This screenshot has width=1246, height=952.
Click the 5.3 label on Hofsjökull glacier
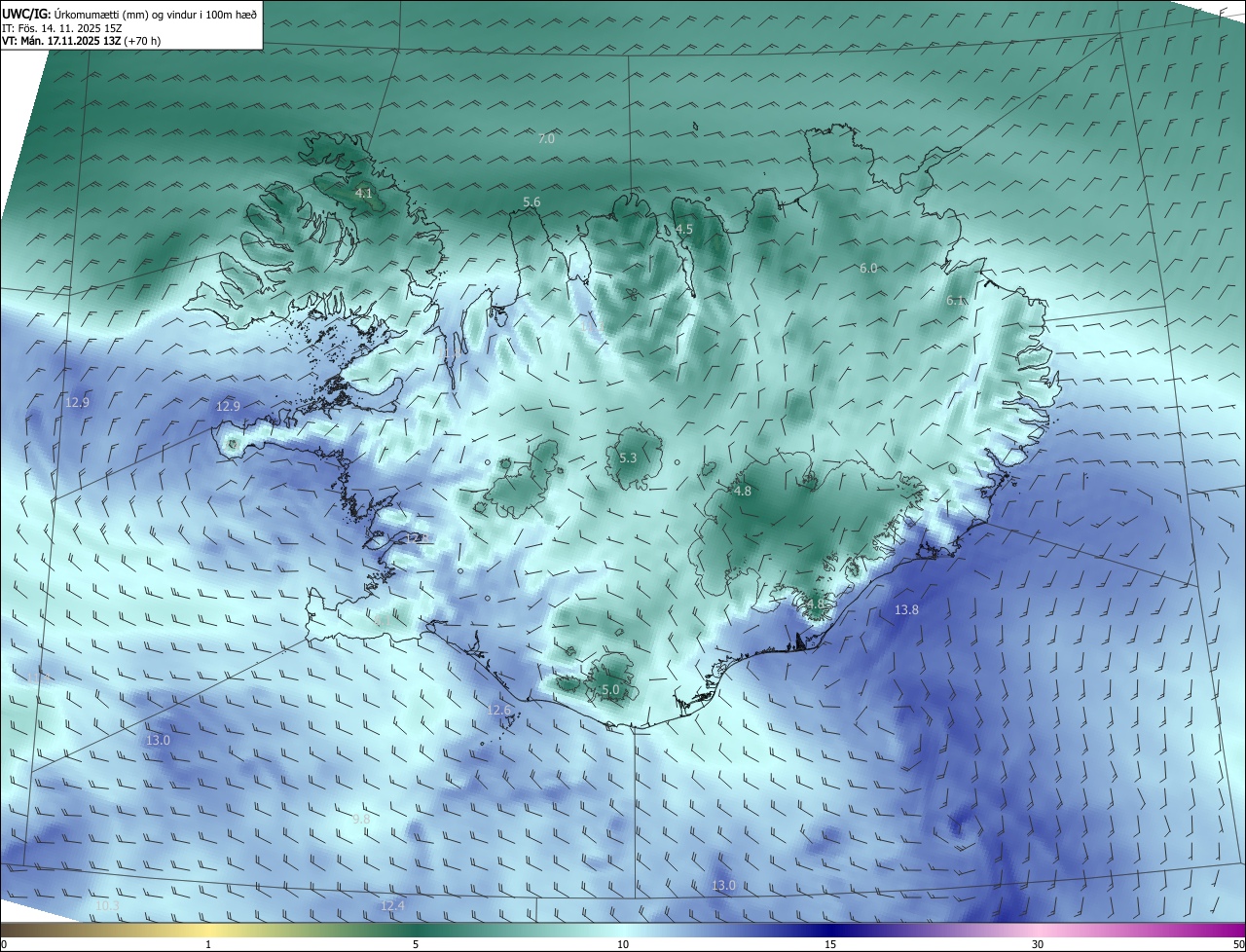pyautogui.click(x=628, y=458)
